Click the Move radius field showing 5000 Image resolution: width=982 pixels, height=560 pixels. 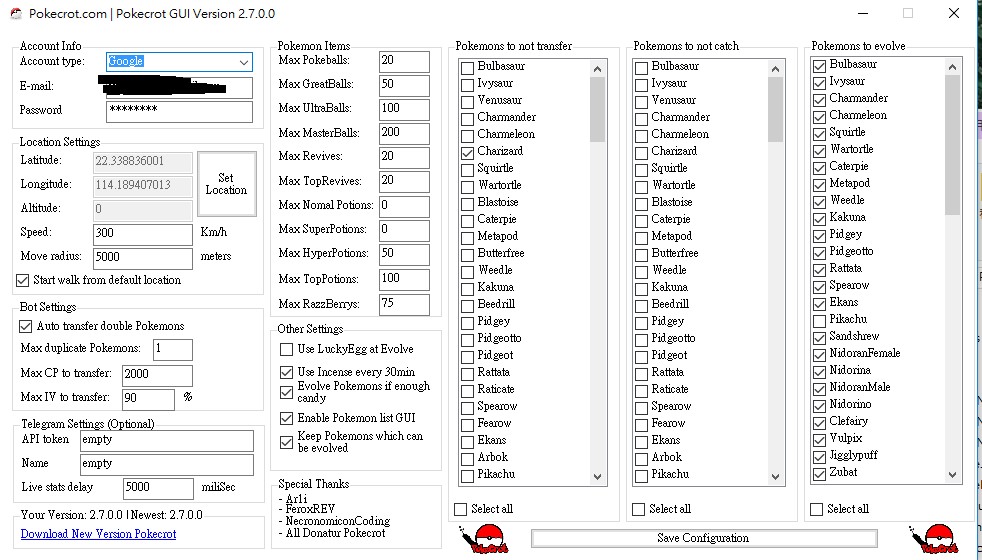(143, 258)
